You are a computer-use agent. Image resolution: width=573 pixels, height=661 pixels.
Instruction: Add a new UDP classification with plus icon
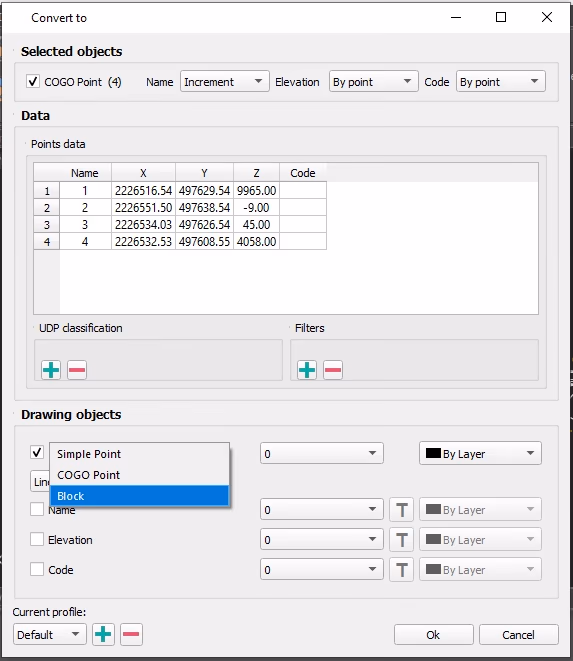click(51, 370)
